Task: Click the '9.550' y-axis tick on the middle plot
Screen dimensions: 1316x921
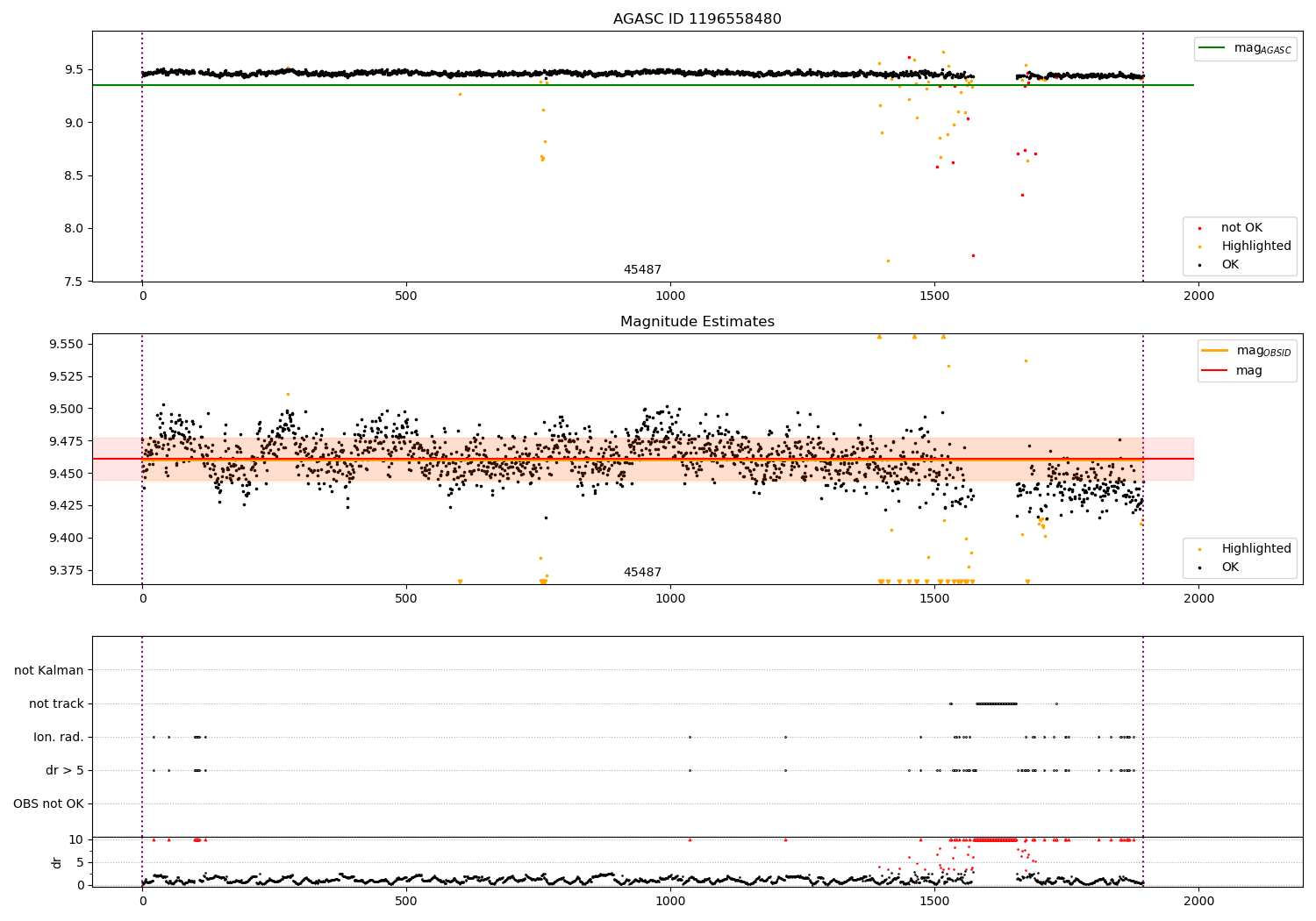Action: pyautogui.click(x=66, y=344)
